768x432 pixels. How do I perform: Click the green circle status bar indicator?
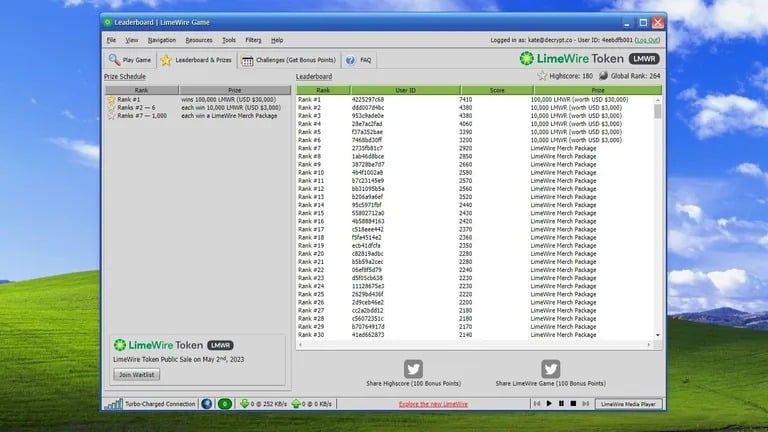tap(225, 404)
